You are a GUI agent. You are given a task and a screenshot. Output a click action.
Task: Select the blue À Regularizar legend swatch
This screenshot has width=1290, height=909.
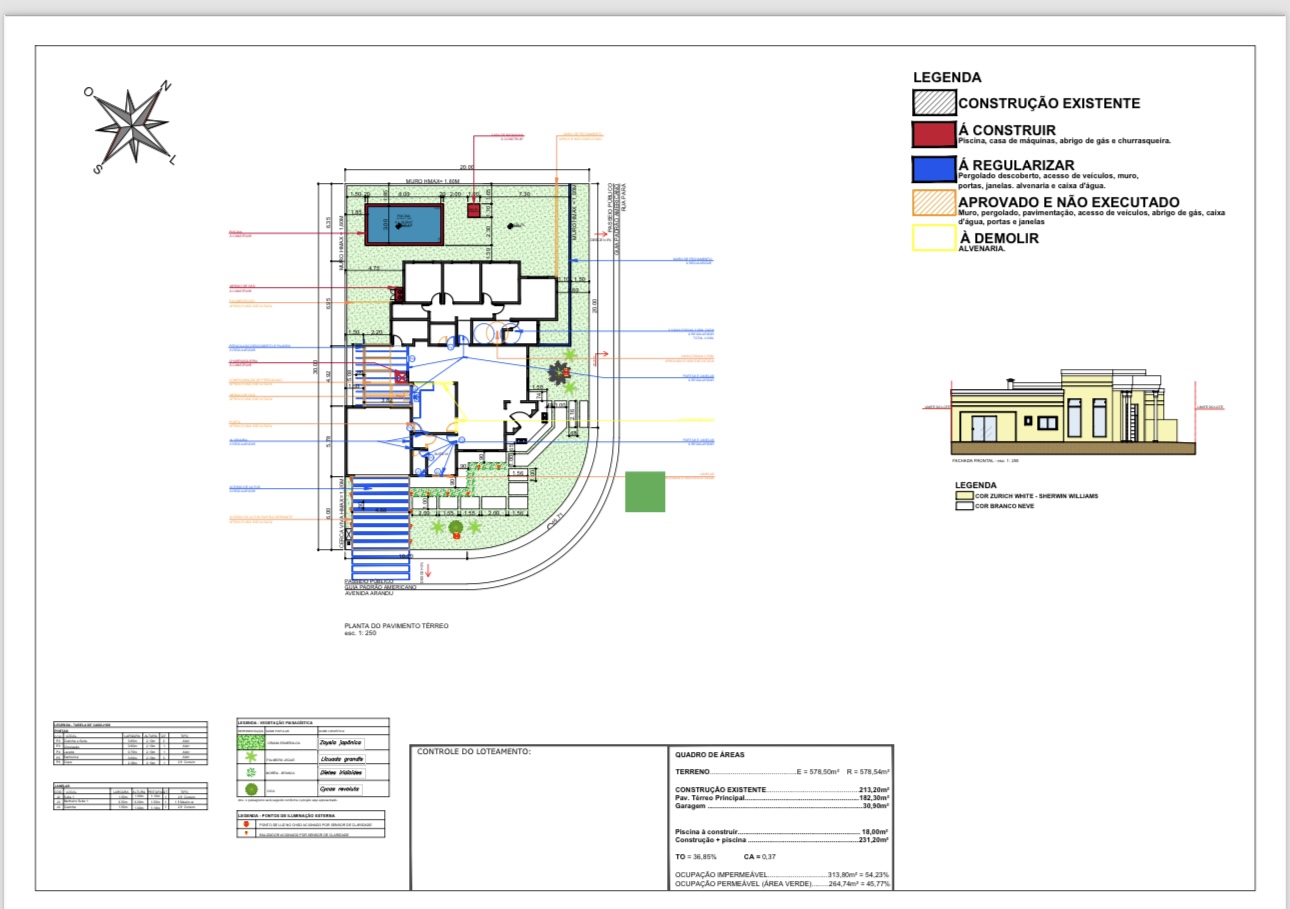point(933,169)
